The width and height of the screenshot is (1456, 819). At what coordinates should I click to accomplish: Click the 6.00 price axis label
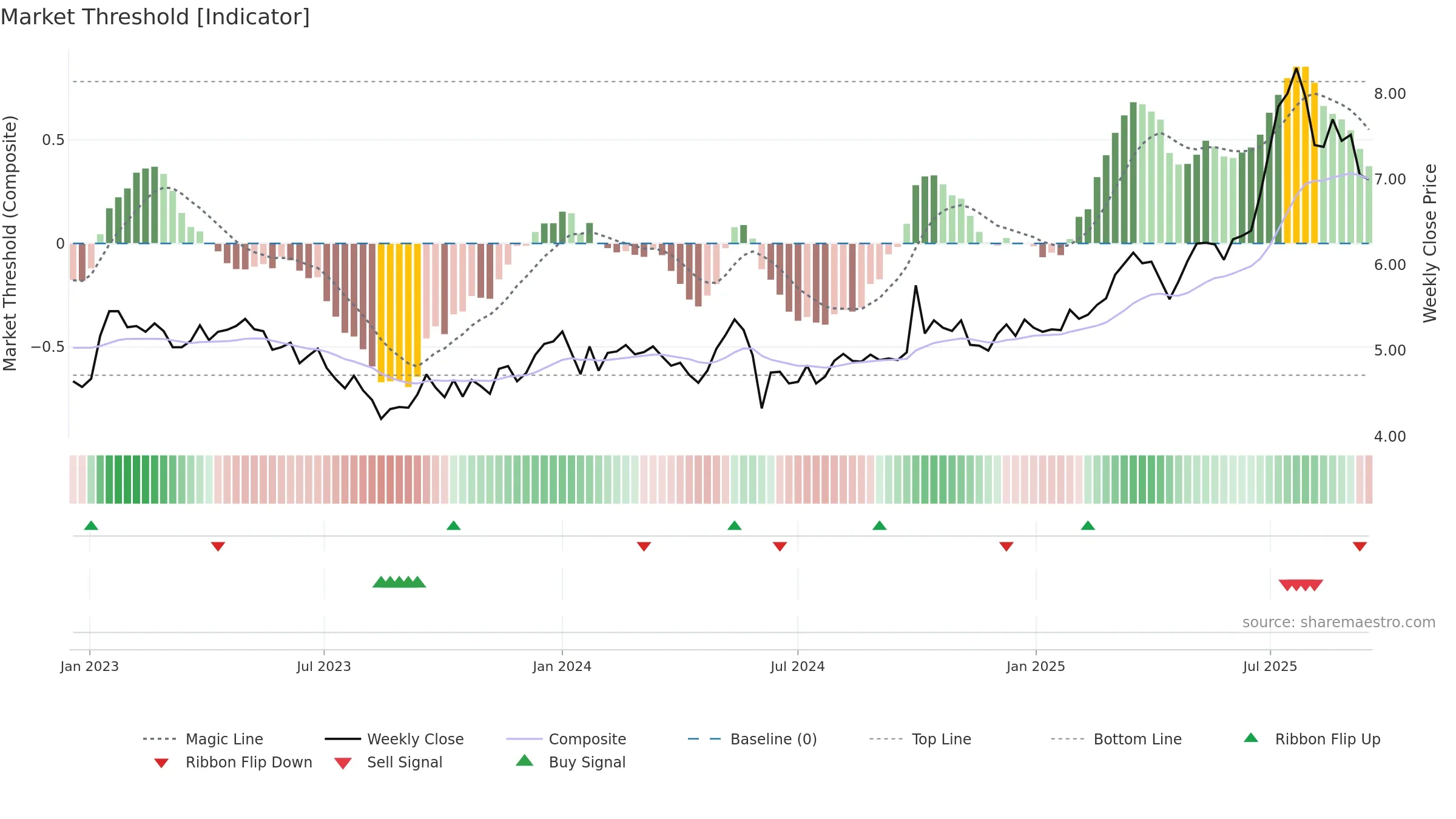click(1390, 265)
